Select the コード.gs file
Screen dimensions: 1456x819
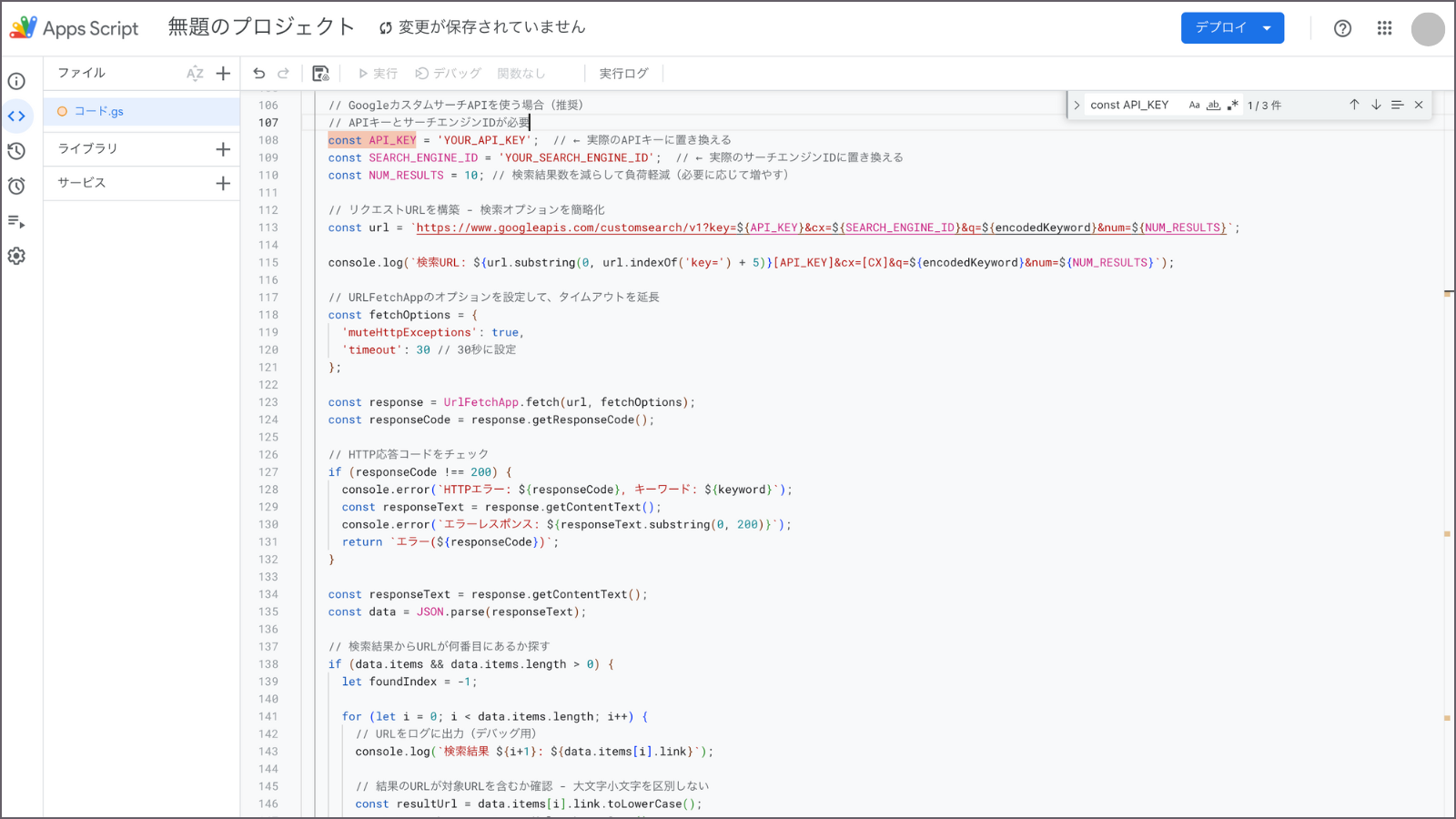[141, 111]
